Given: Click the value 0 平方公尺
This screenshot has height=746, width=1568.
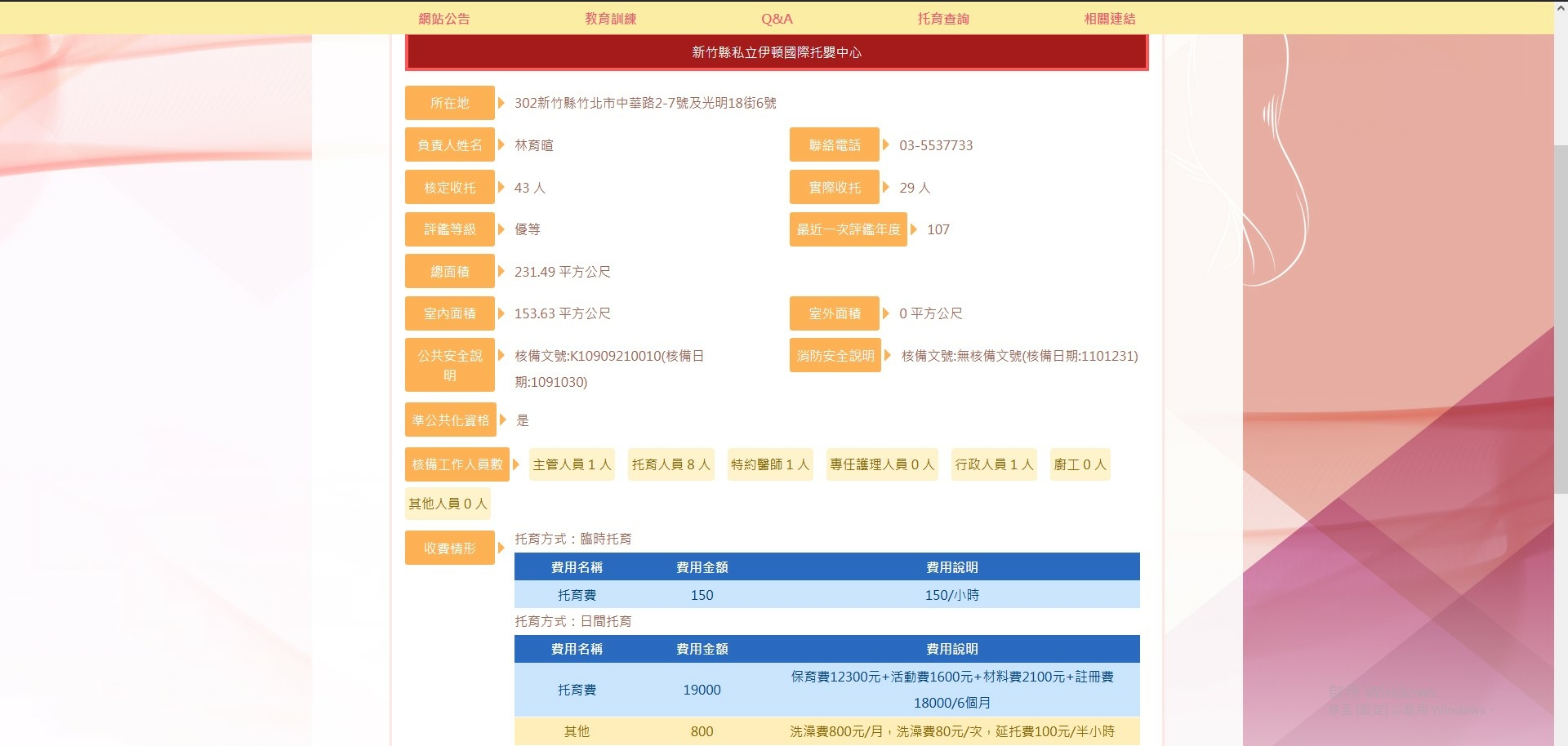Looking at the screenshot, I should point(931,313).
